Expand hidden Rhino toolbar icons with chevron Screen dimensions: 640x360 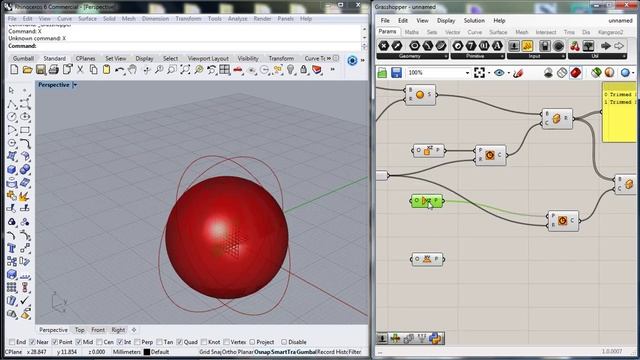click(x=333, y=70)
